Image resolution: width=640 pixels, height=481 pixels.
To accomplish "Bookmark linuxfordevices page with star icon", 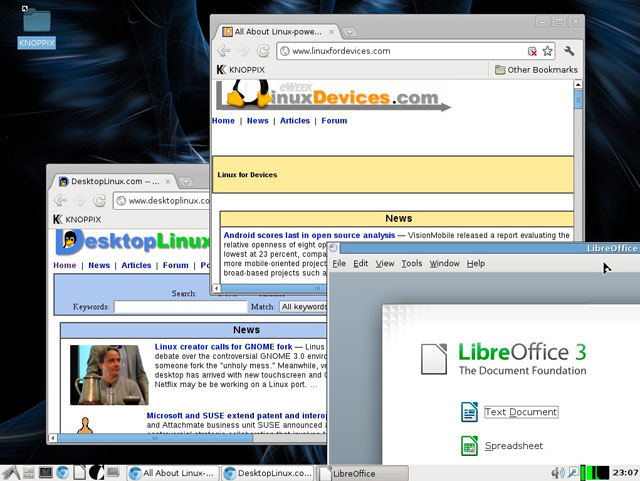I will point(547,51).
